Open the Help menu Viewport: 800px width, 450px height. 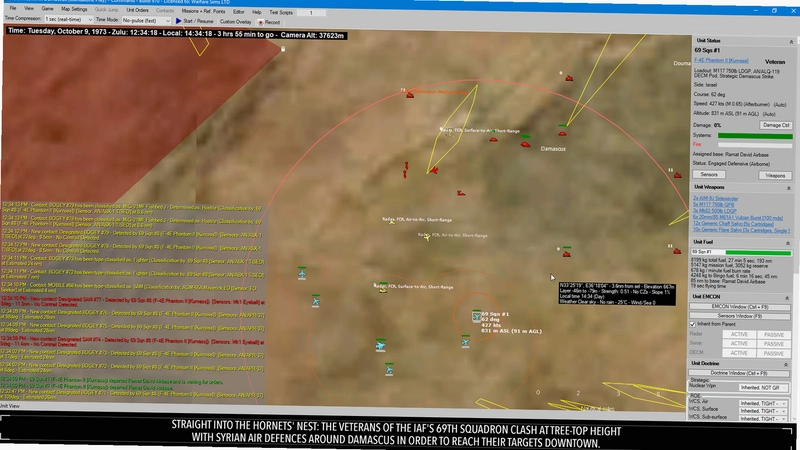[257, 12]
